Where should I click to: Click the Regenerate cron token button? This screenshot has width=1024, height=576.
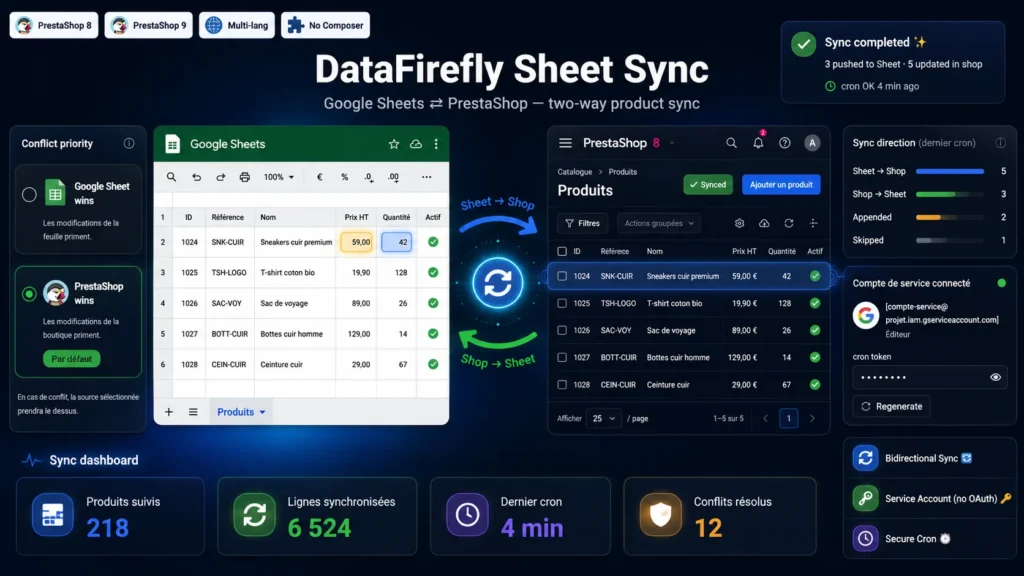pyautogui.click(x=891, y=406)
